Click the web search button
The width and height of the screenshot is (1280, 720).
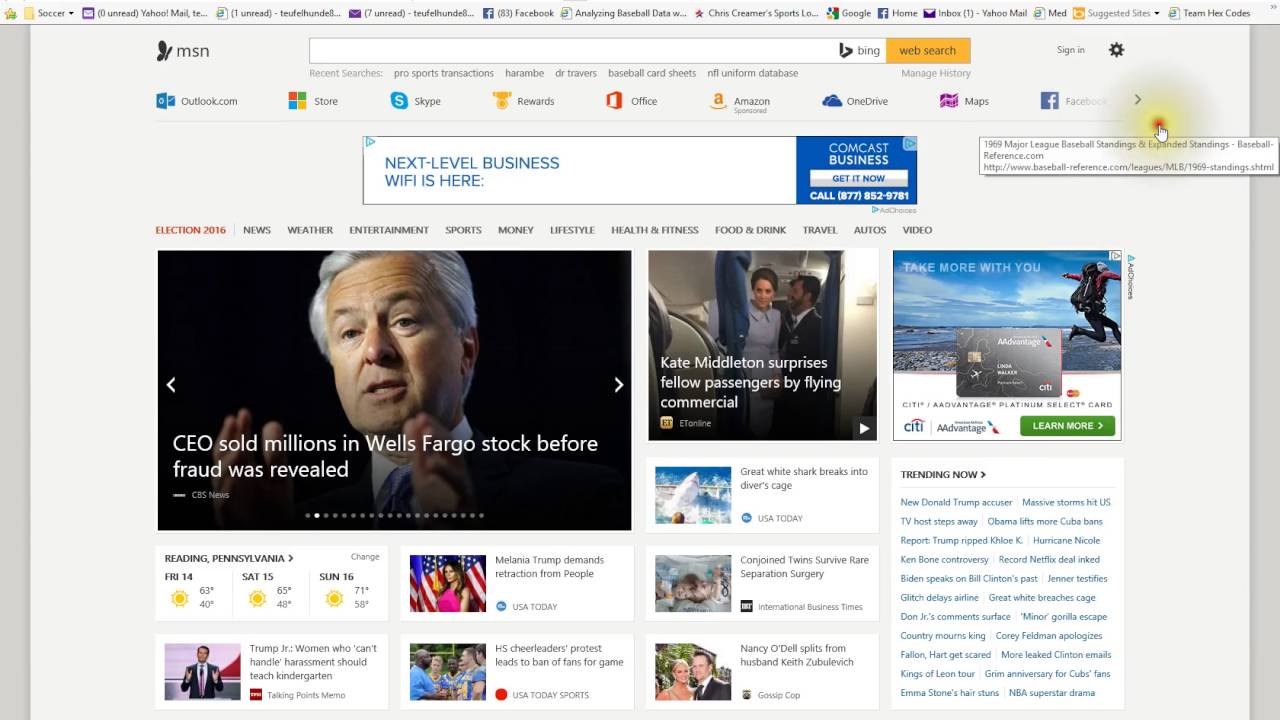tap(928, 50)
